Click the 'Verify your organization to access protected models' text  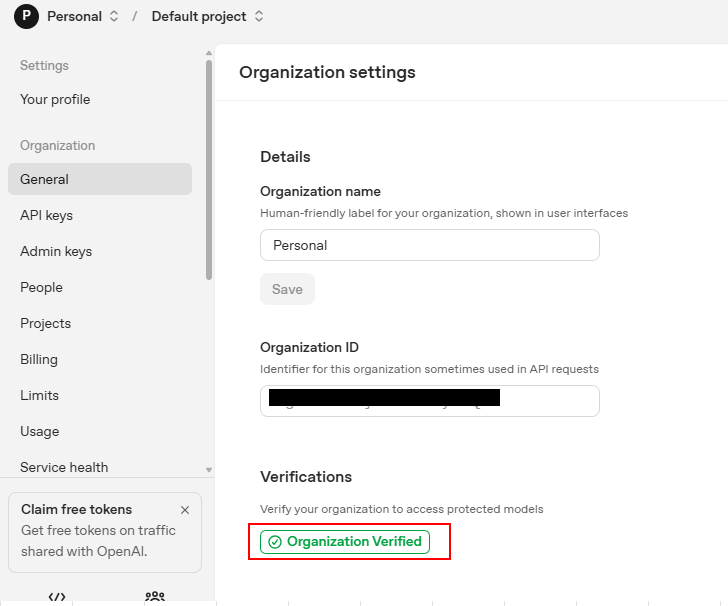402,509
